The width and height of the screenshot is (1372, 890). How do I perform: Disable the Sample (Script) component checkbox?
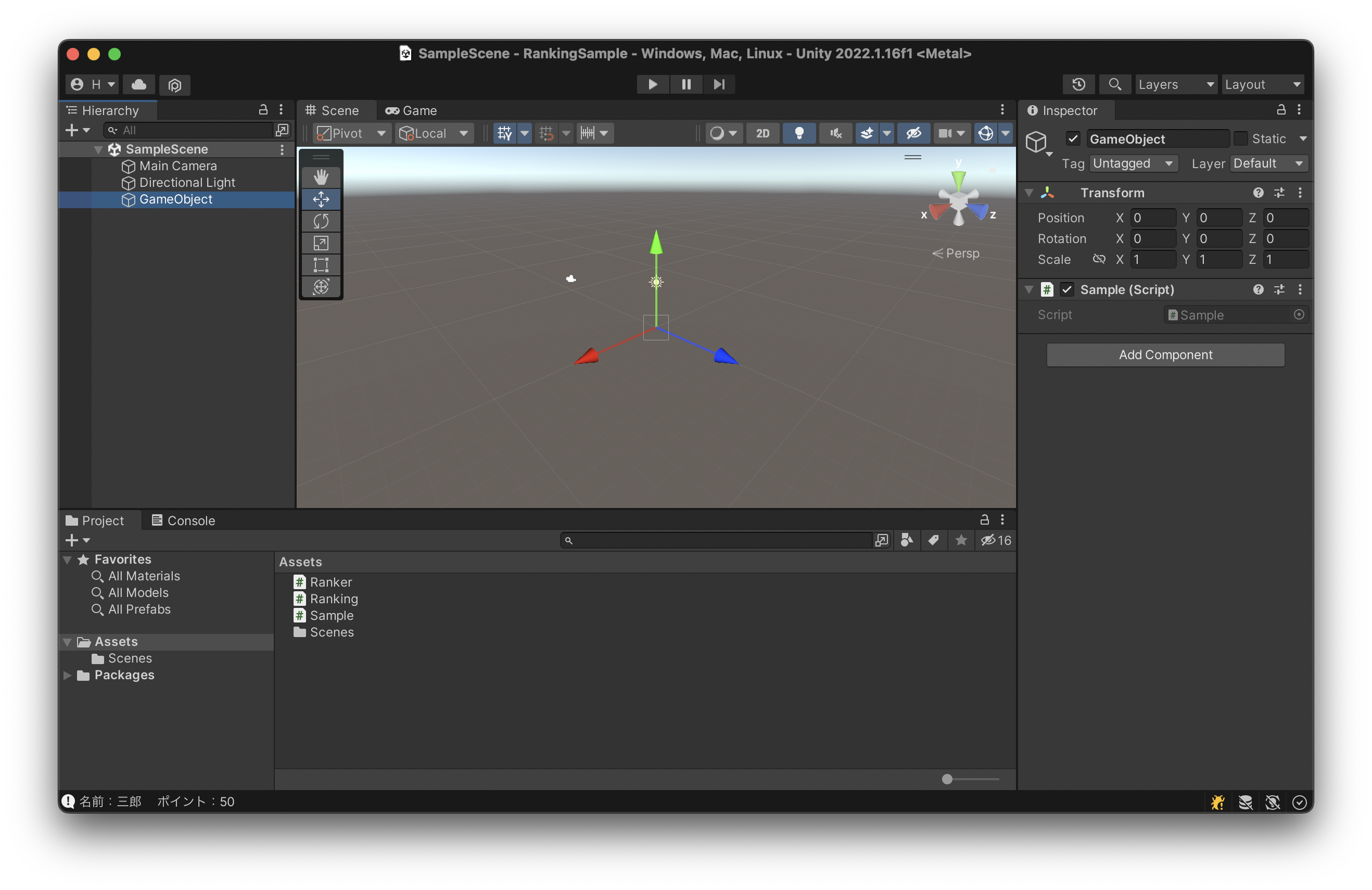(x=1067, y=289)
